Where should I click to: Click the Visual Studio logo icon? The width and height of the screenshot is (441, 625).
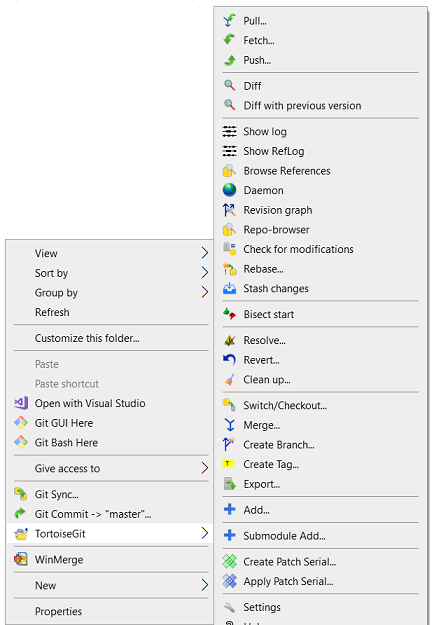coord(21,403)
